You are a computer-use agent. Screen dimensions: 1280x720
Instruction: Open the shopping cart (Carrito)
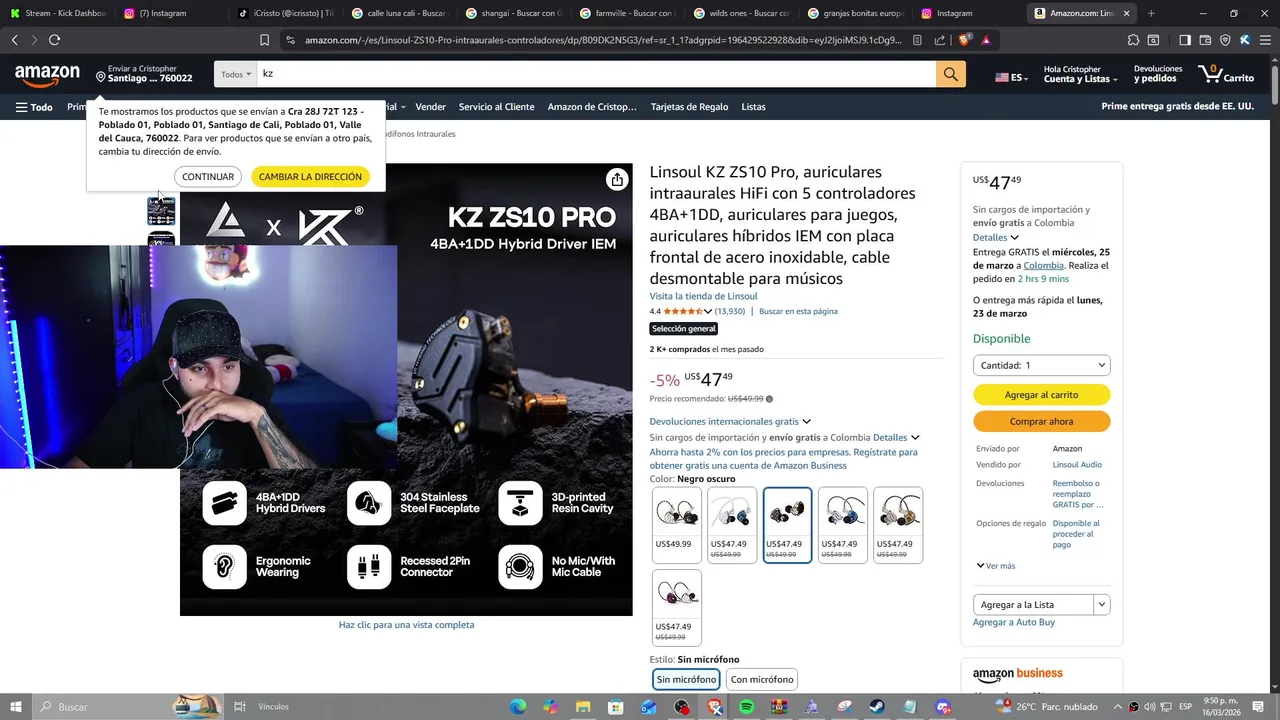point(1226,74)
